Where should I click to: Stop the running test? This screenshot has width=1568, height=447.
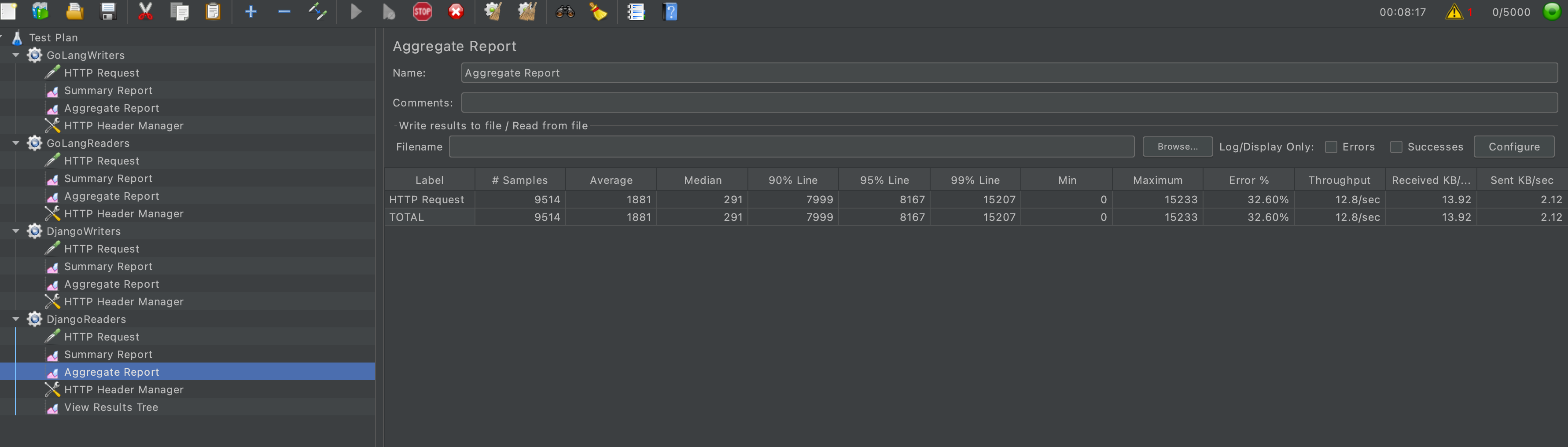pyautogui.click(x=423, y=11)
